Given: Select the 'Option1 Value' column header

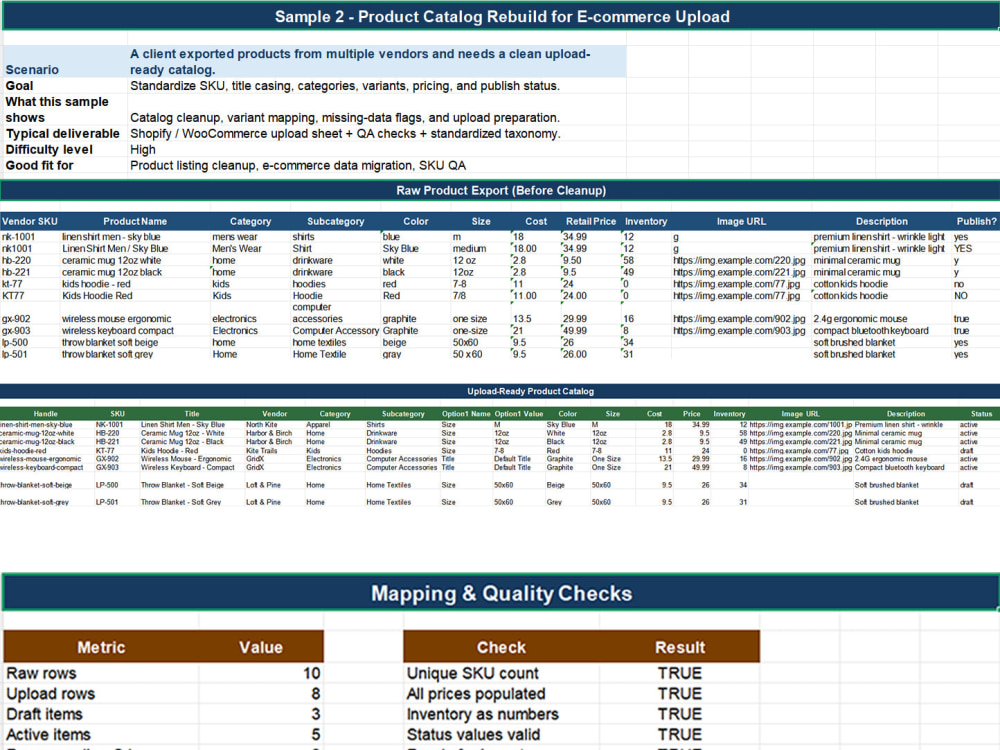Looking at the screenshot, I should 519,414.
